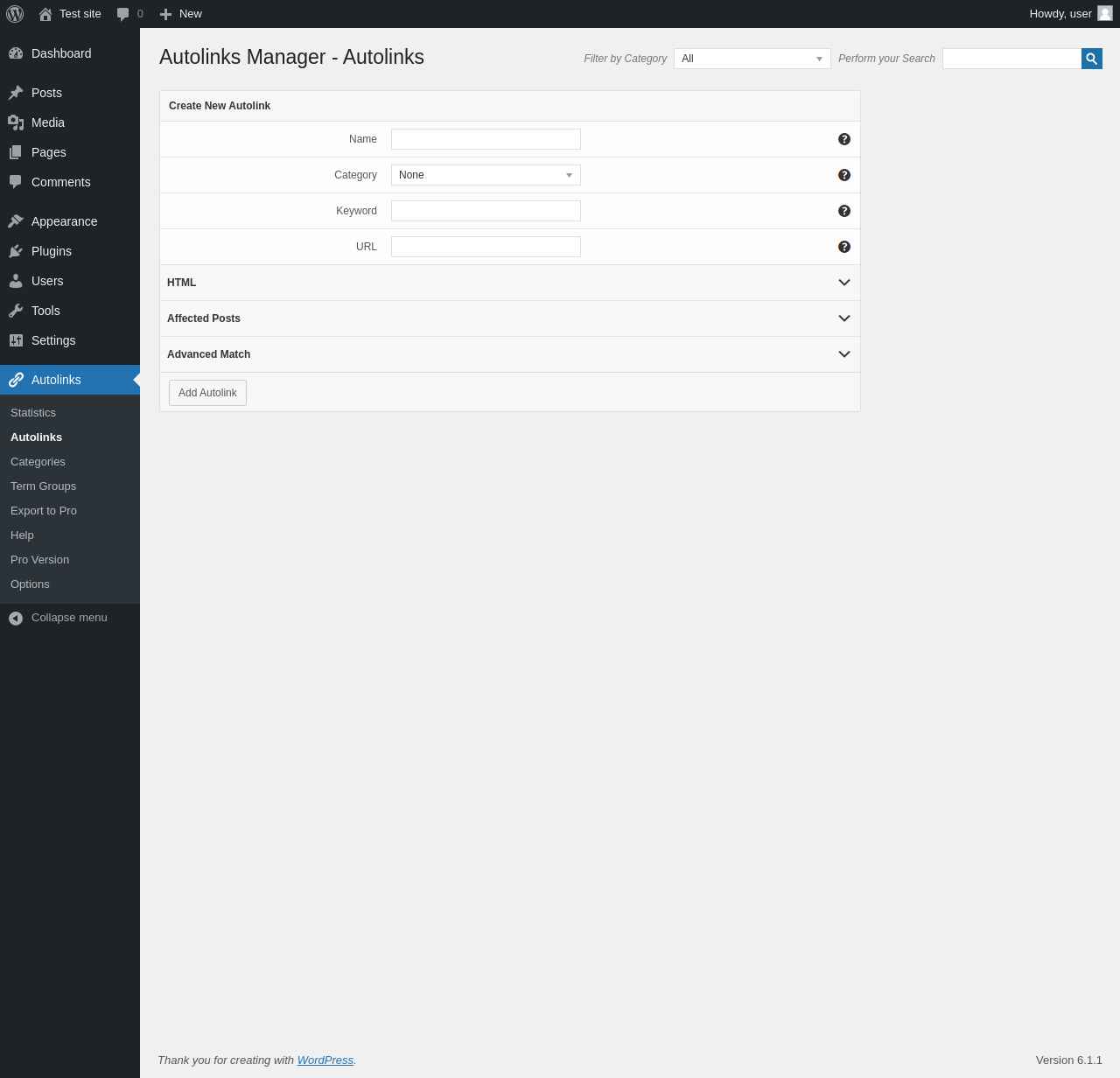Screen dimensions: 1120x1078
Task: Click the Posts pin icon
Action: click(16, 93)
